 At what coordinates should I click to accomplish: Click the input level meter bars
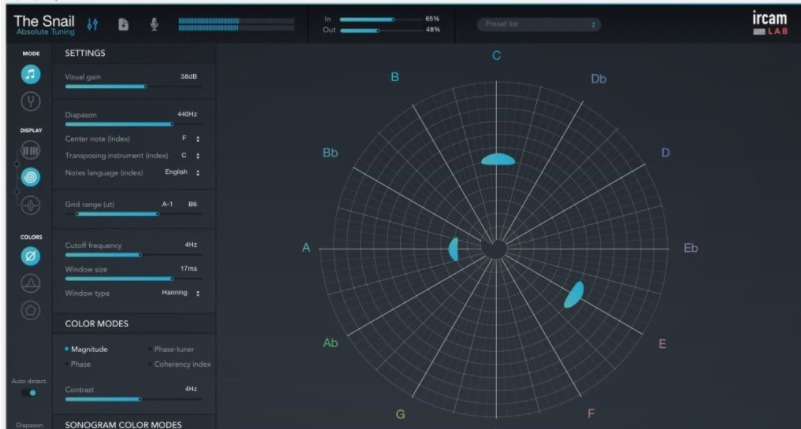pos(237,25)
